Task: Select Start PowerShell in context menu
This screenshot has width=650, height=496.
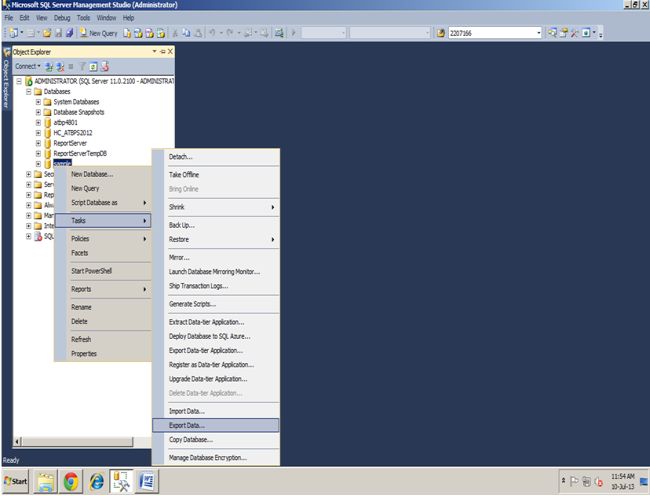Action: pos(103,271)
